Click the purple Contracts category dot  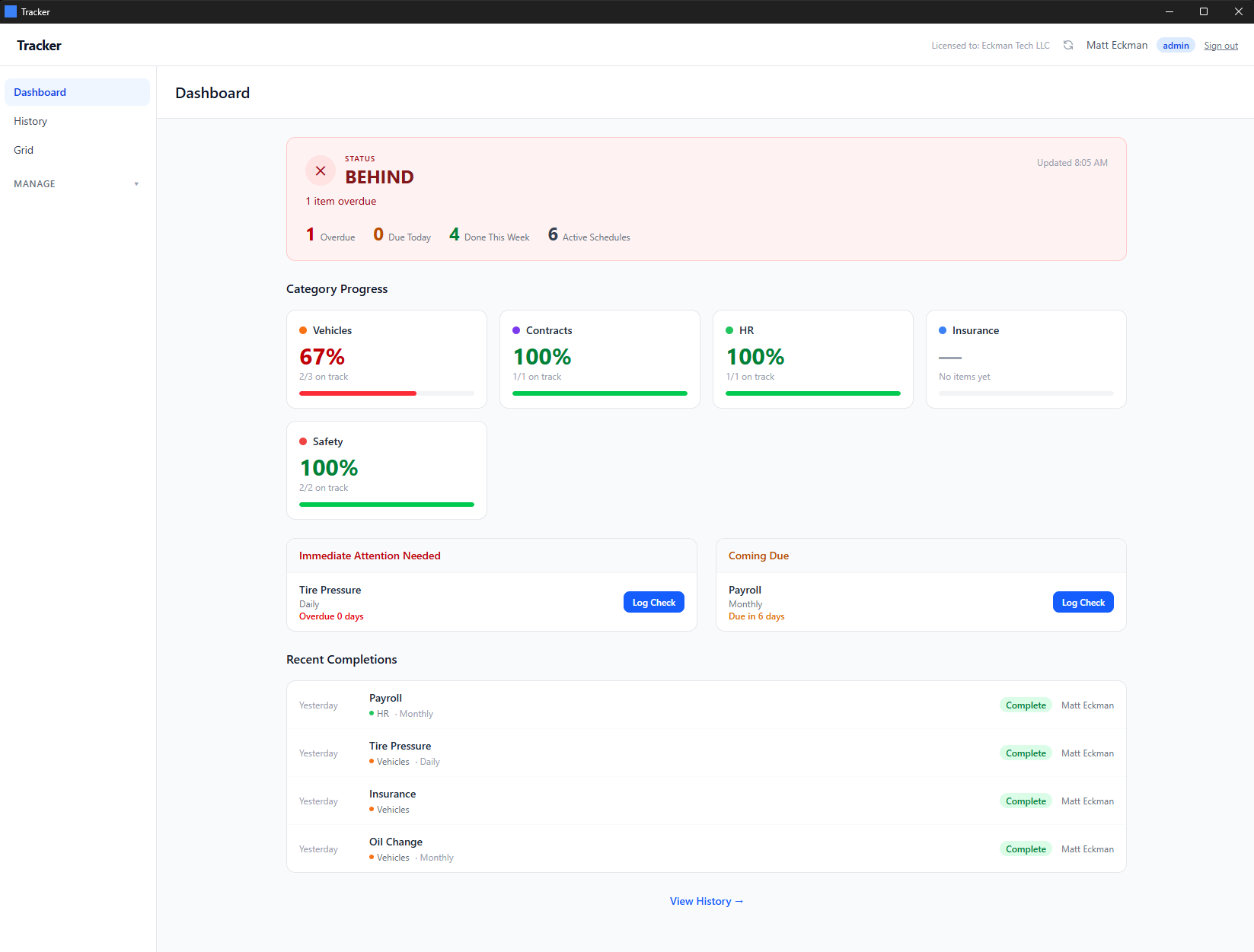(x=516, y=330)
